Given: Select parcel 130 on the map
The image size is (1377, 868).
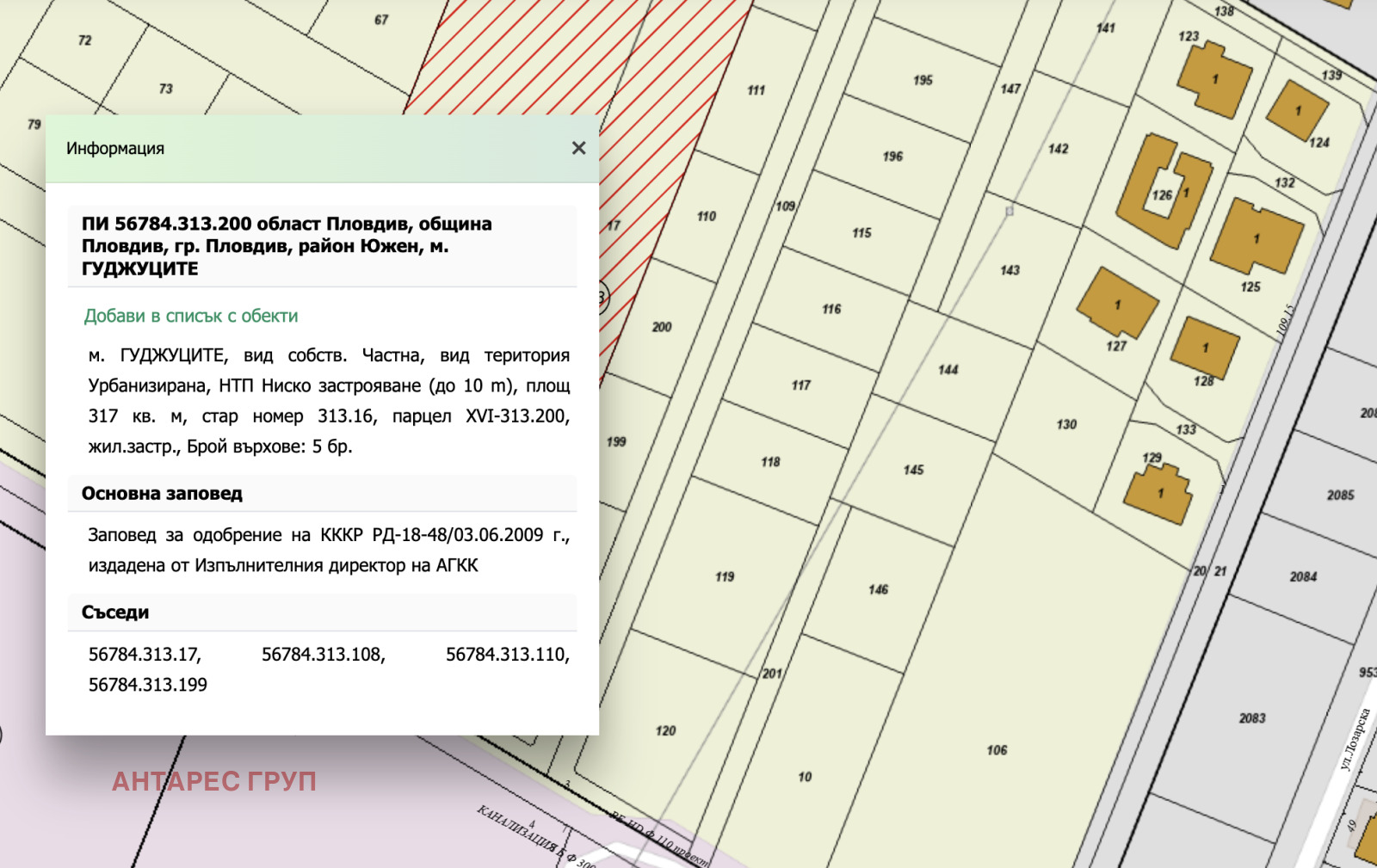Looking at the screenshot, I should tap(1066, 424).
